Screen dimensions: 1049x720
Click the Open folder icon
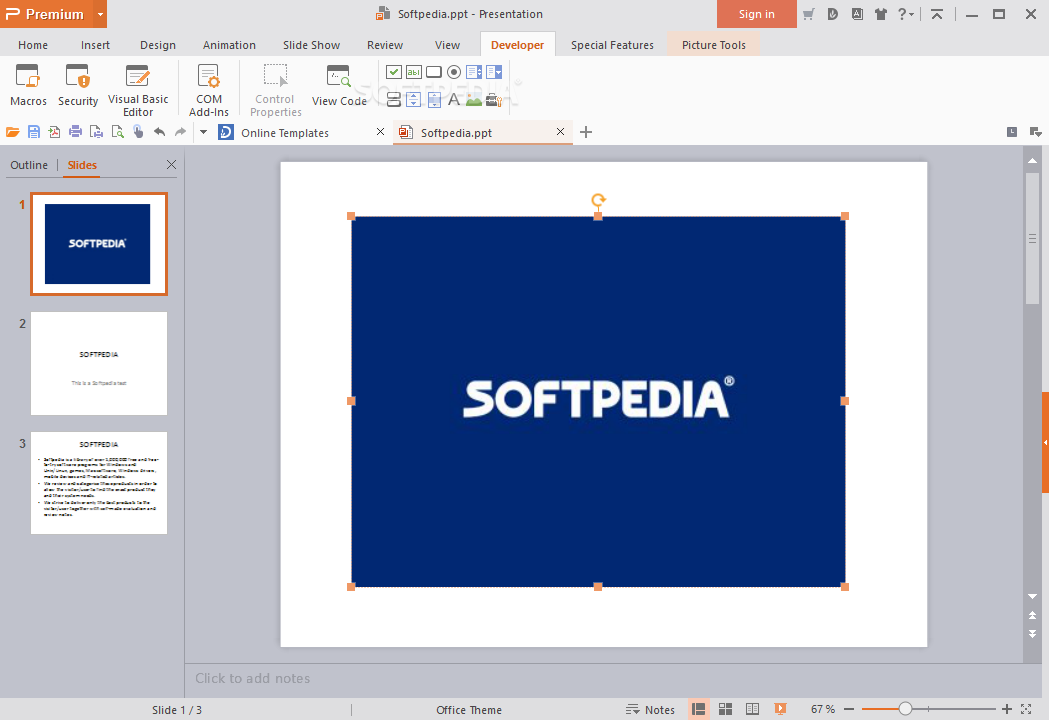point(13,132)
